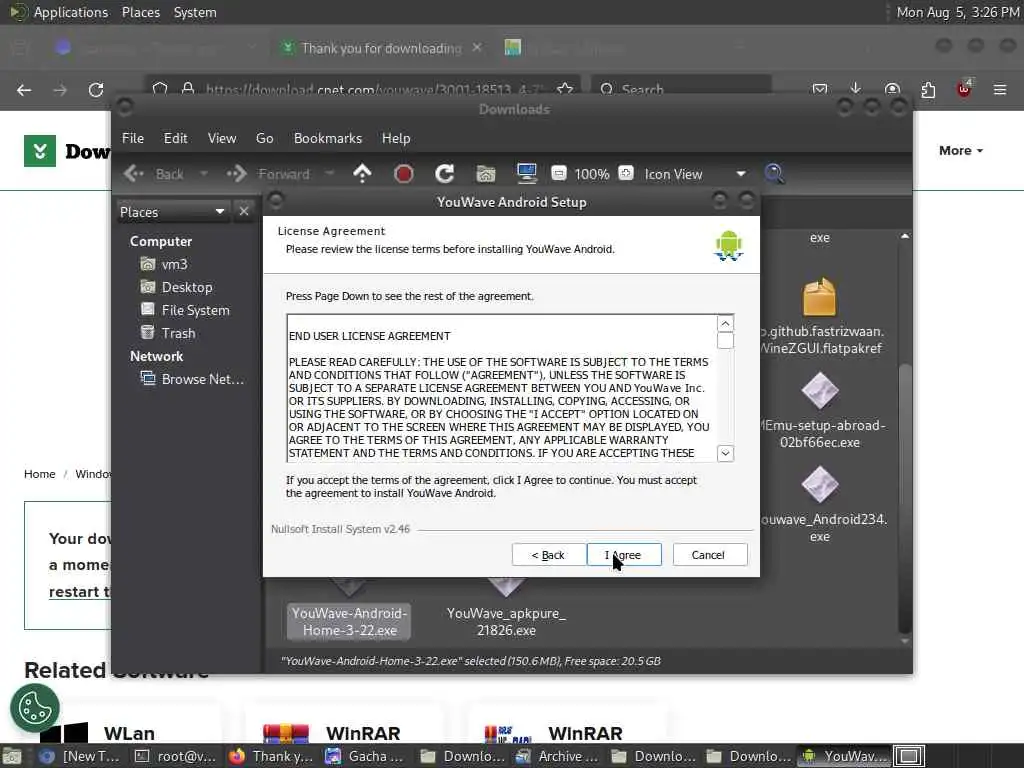Reload the browser page
1024x768 pixels.
coord(96,90)
